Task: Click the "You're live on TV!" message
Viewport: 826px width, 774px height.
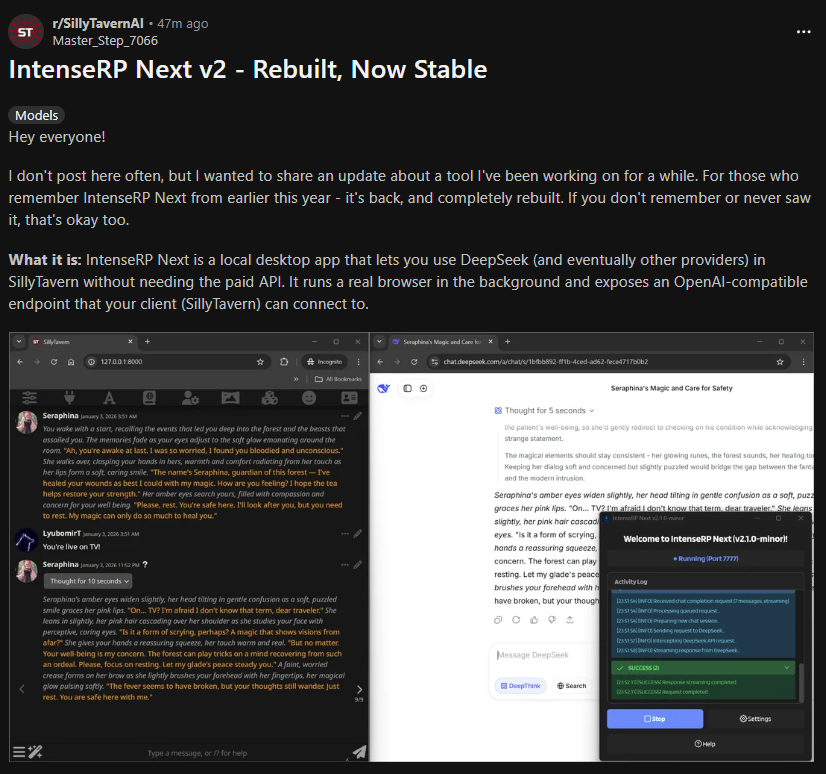Action: click(71, 547)
